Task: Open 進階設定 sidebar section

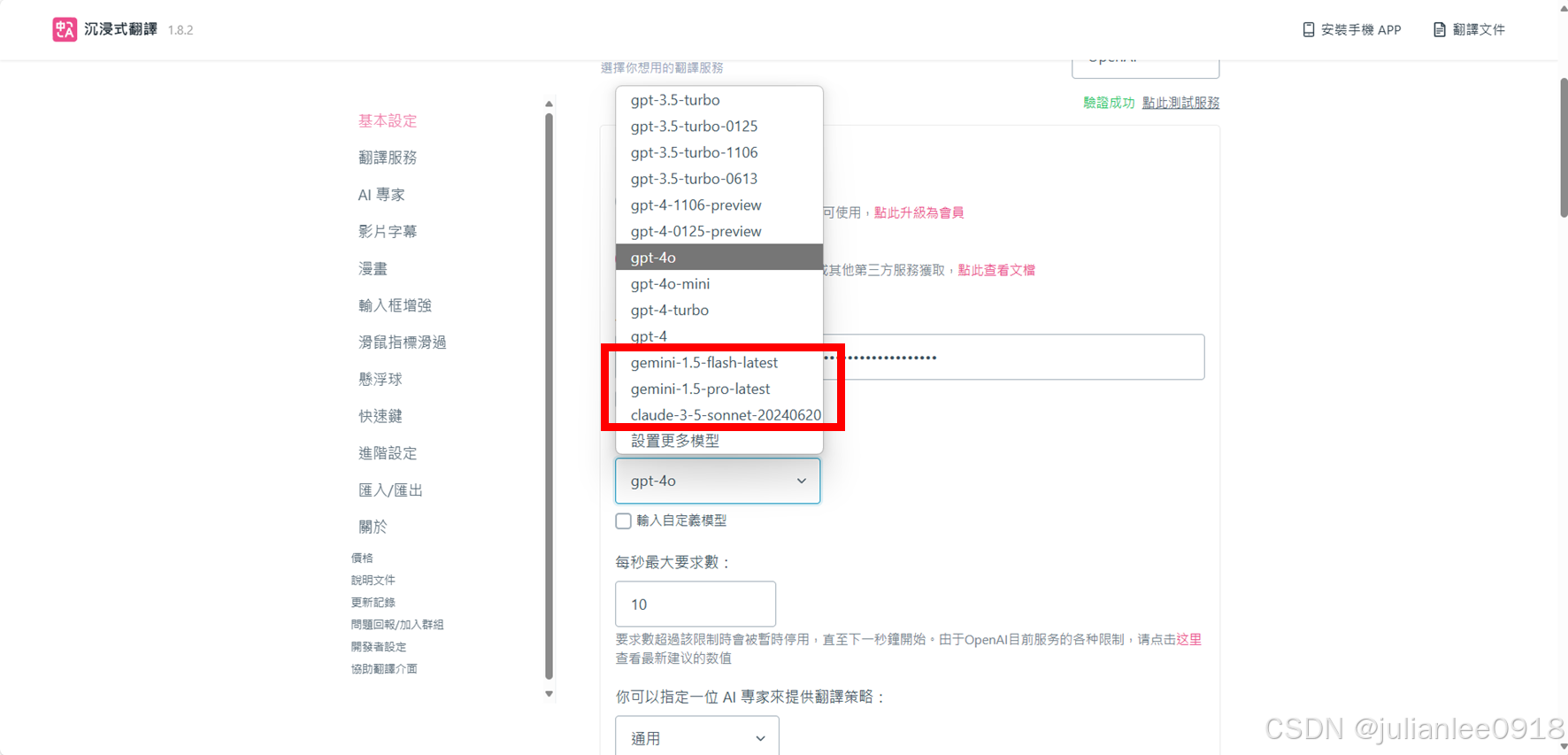Action: [x=388, y=453]
